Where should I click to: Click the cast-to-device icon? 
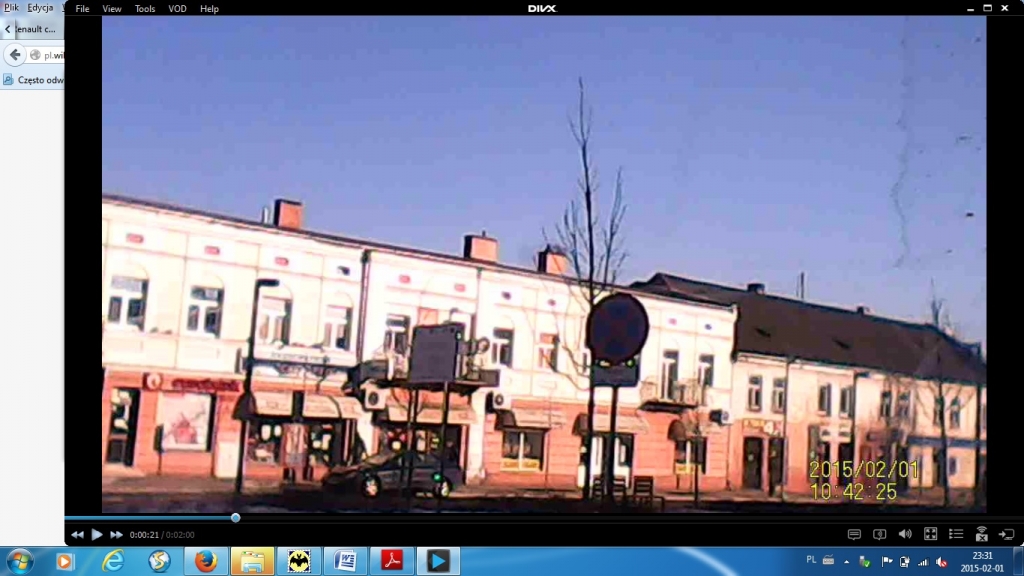[981, 535]
